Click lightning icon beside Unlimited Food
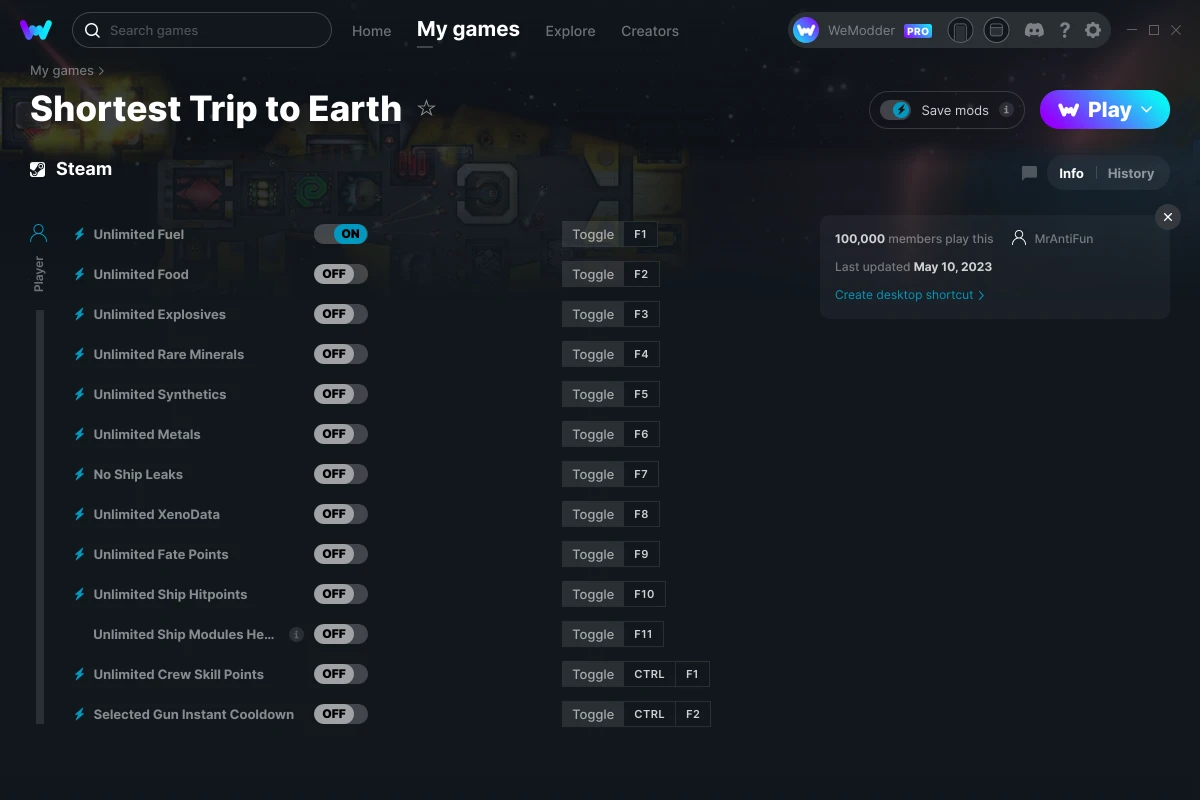The image size is (1200, 800). tap(80, 274)
